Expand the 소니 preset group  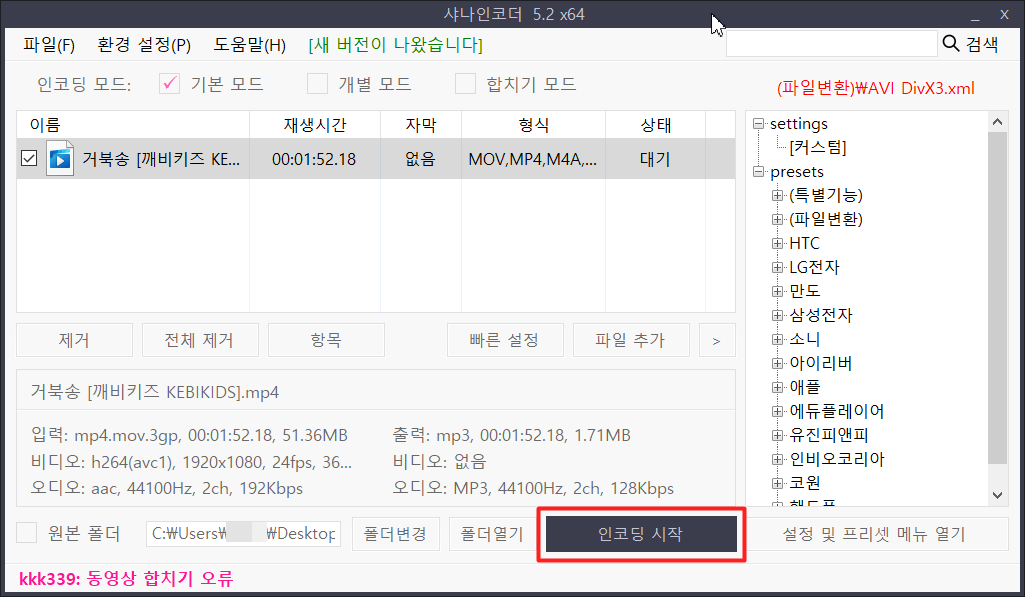[777, 339]
